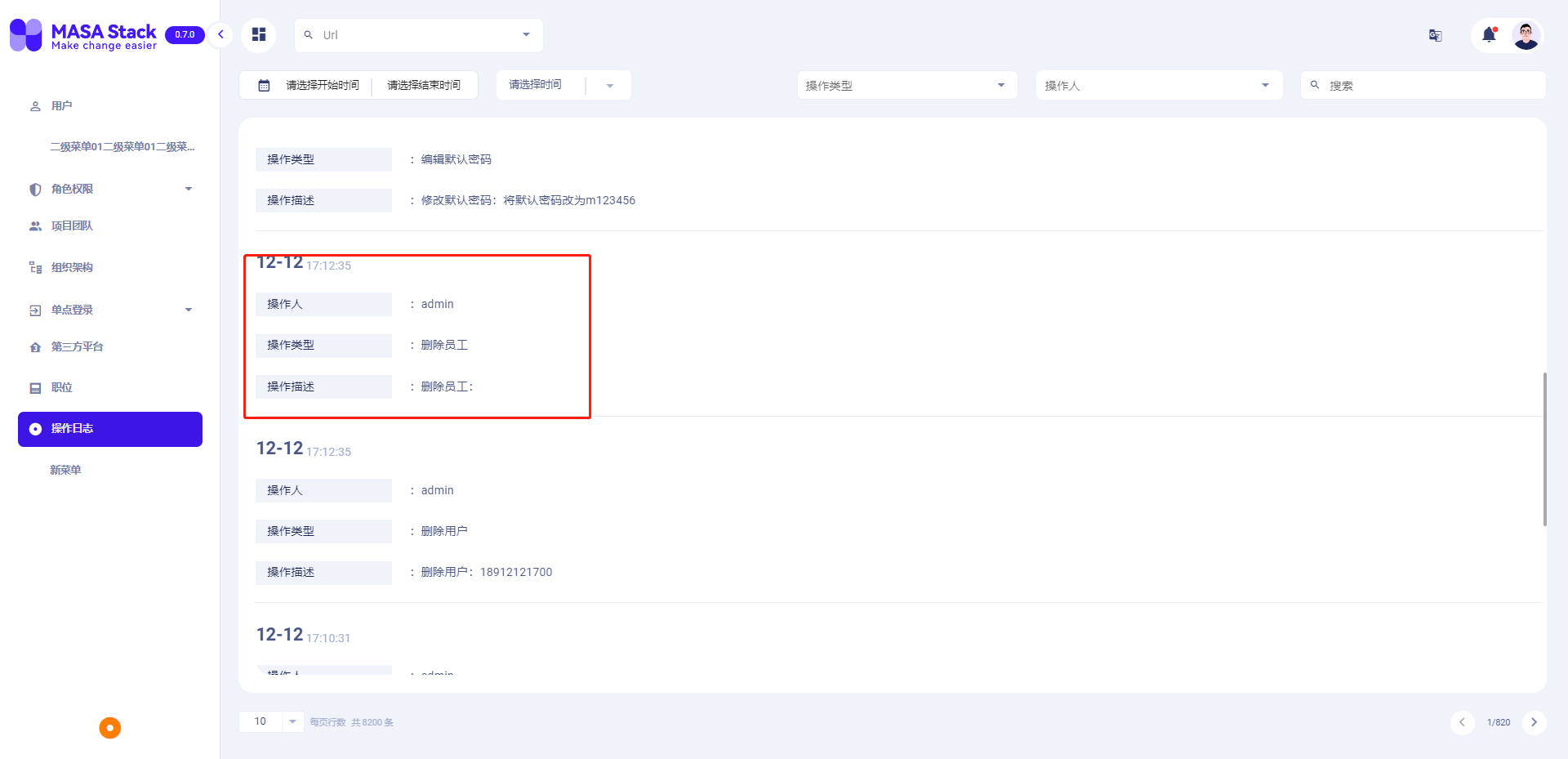Collapse the sidebar with the chevron button
The height and width of the screenshot is (759, 1568).
click(220, 34)
